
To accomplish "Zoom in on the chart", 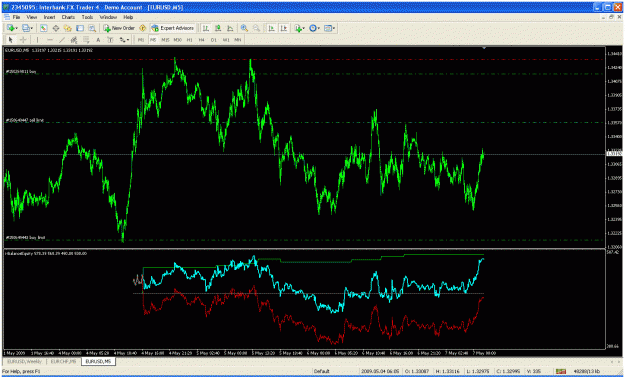I will pyautogui.click(x=244, y=28).
